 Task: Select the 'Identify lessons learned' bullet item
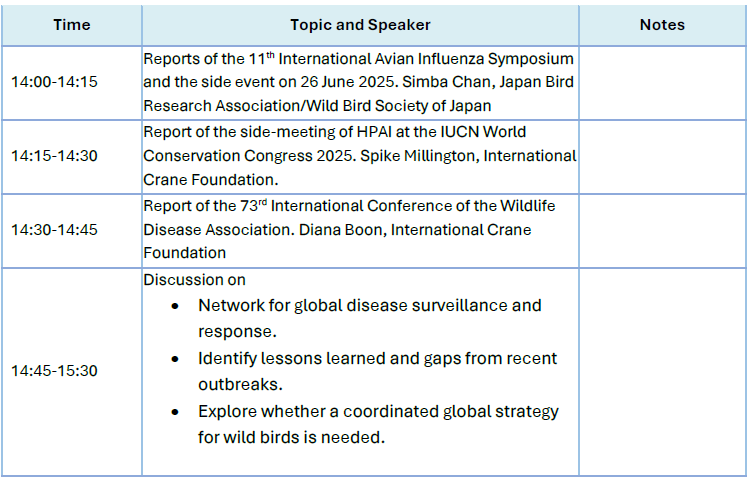[377, 358]
